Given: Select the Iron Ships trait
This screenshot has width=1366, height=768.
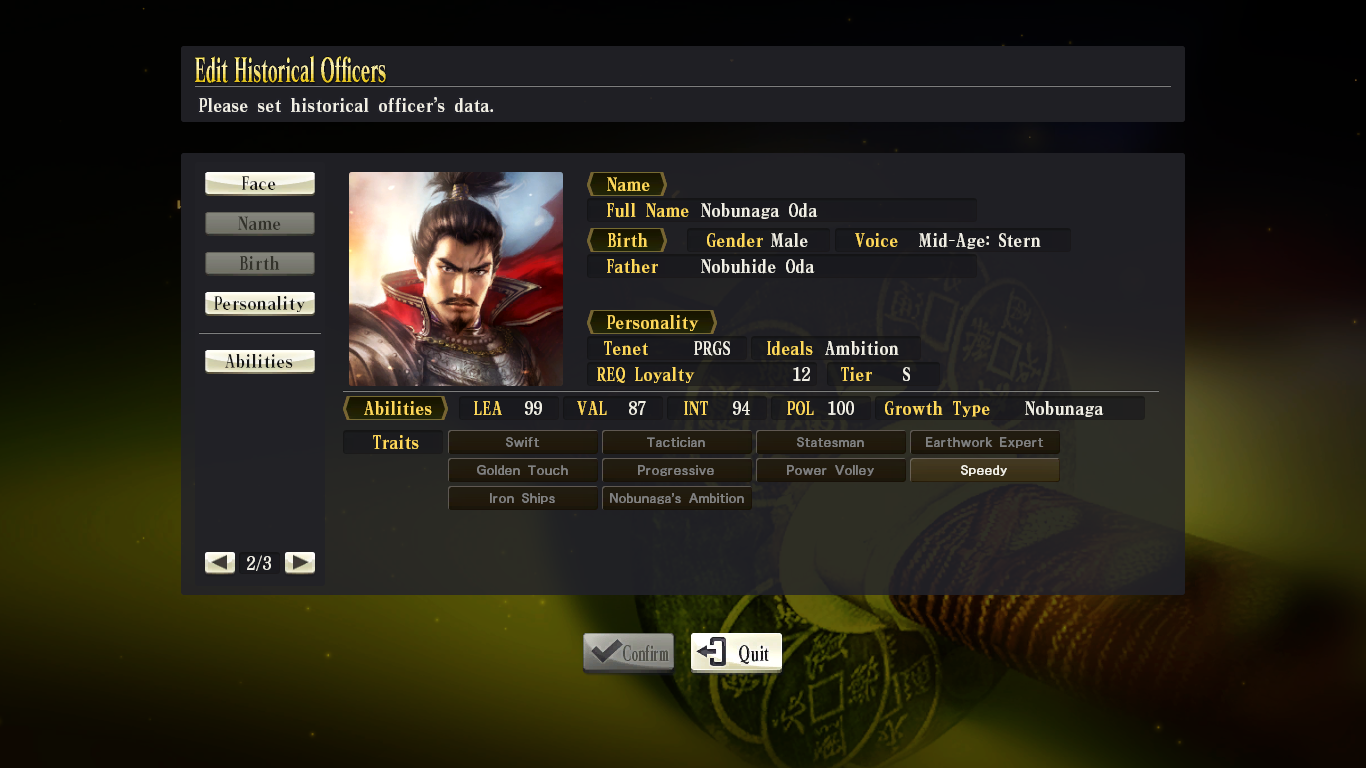Looking at the screenshot, I should pos(523,498).
